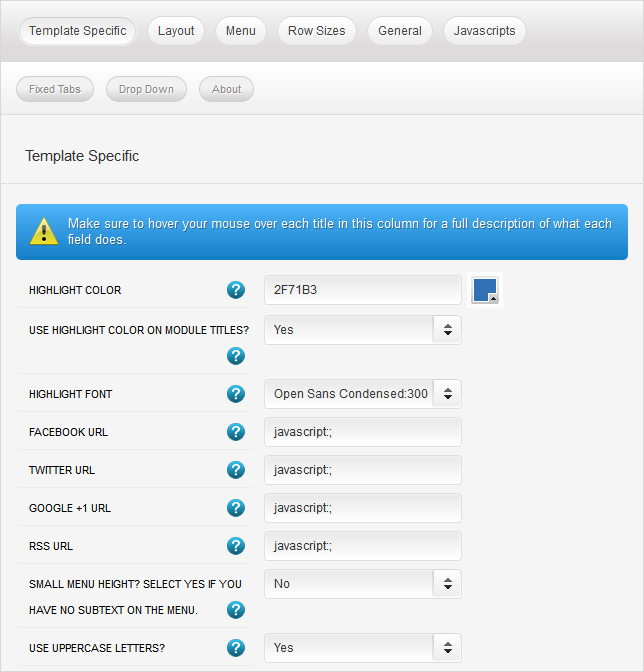Expand the Highlight Font dropdown
The height and width of the screenshot is (672, 644).
click(362, 394)
